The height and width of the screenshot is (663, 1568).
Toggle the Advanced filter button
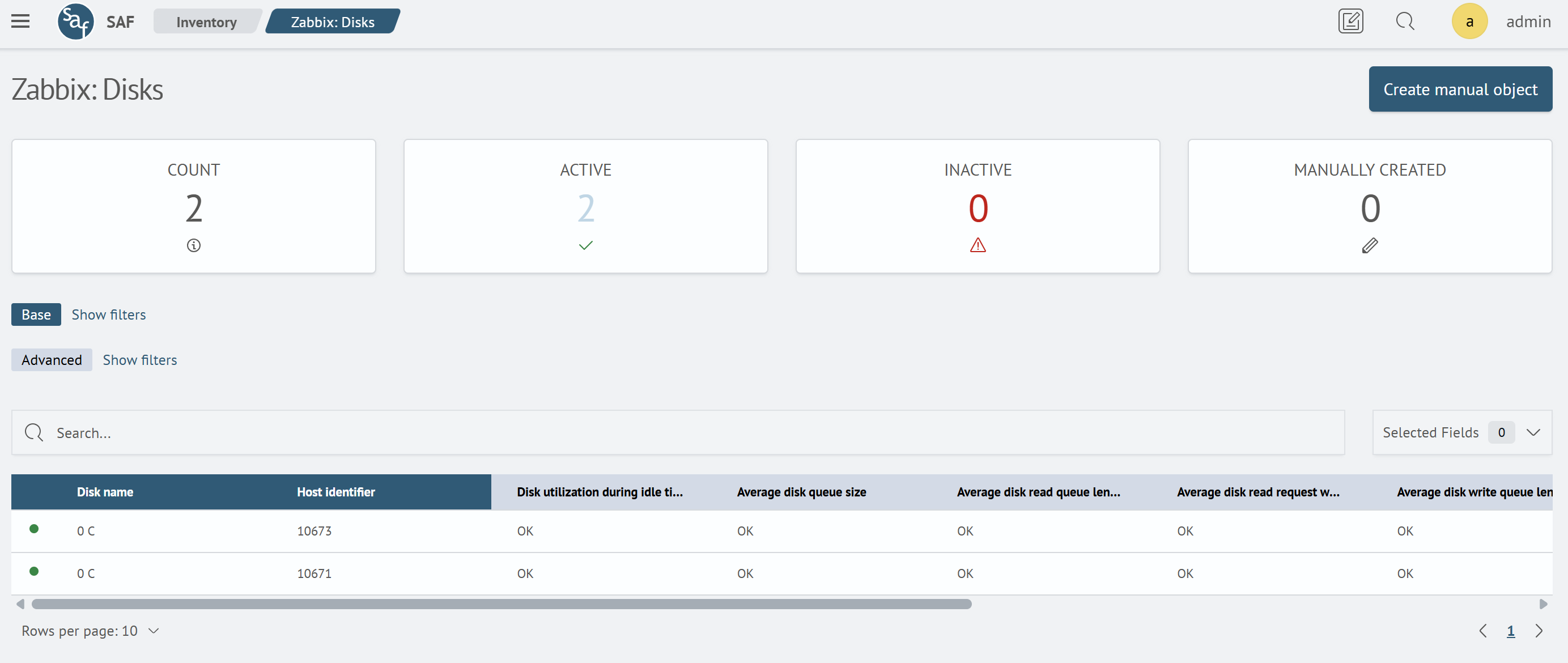(x=52, y=360)
